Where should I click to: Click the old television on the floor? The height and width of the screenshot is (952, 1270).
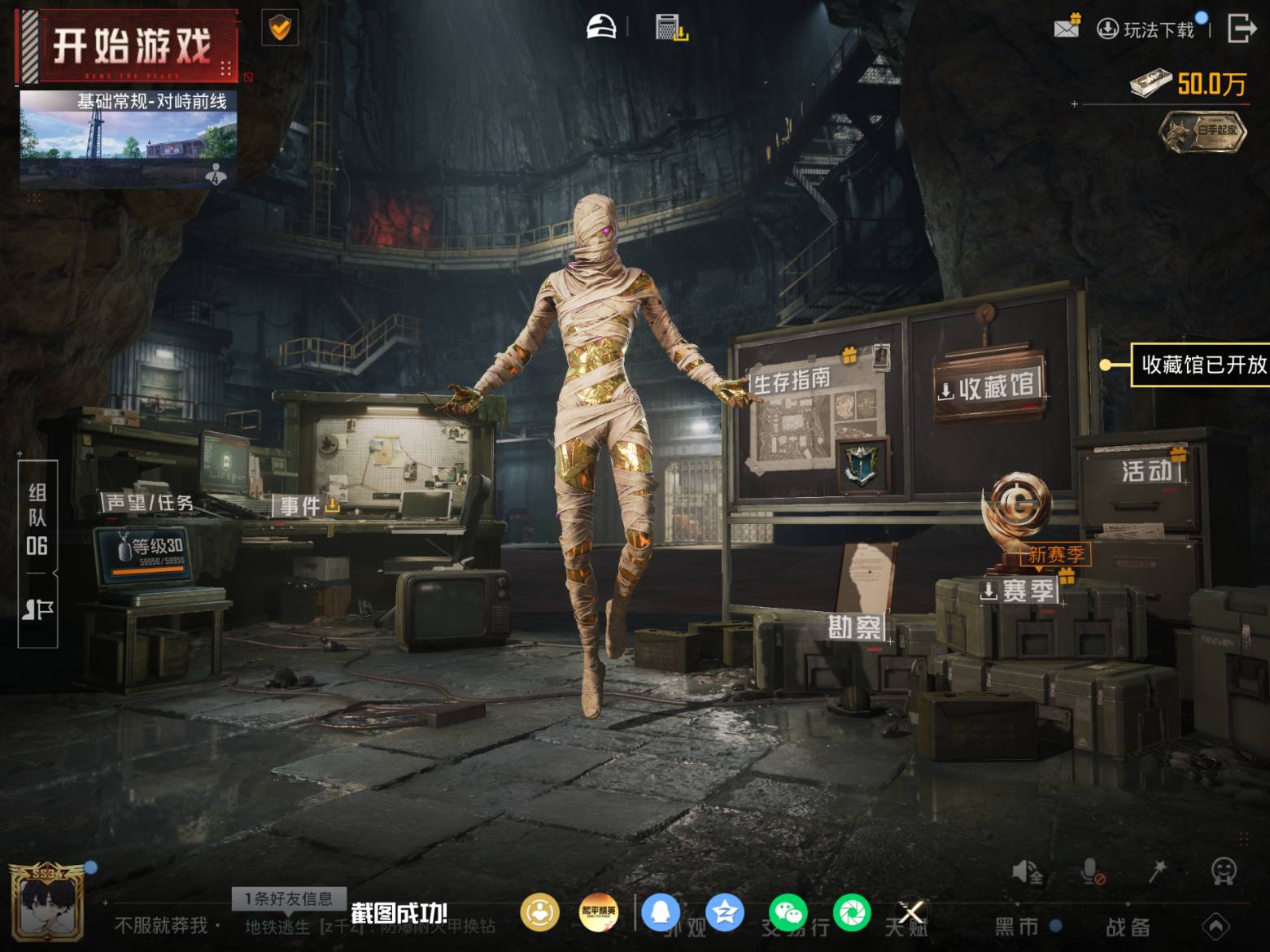tap(454, 608)
